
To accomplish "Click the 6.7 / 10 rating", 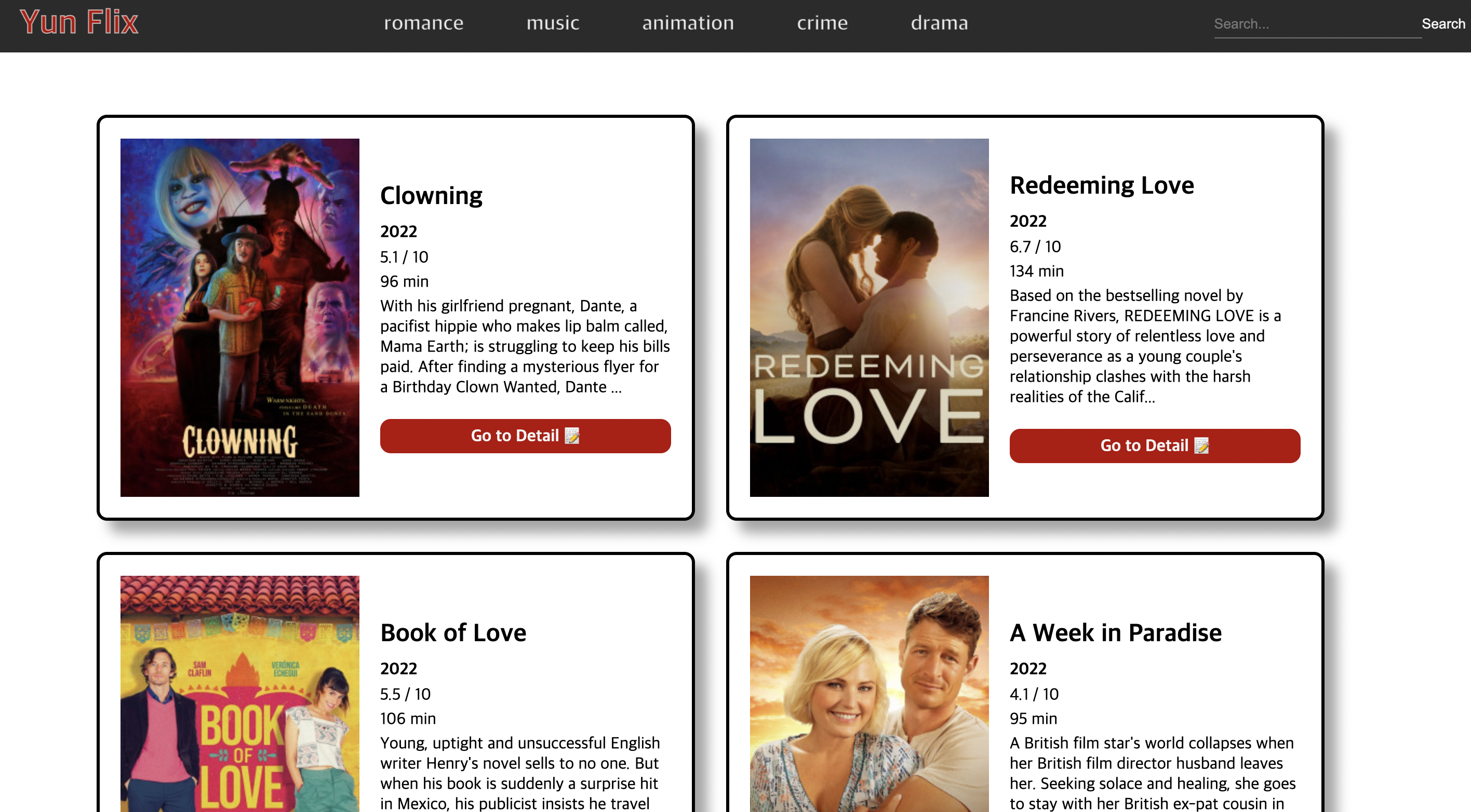I will click(1035, 247).
